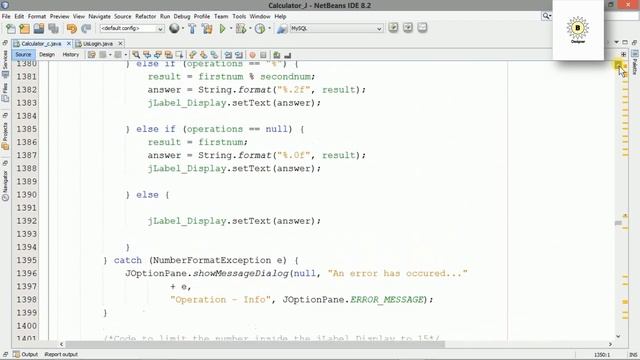The width and height of the screenshot is (640, 360).
Task: Click the Debug Project icon
Action: [x=241, y=29]
